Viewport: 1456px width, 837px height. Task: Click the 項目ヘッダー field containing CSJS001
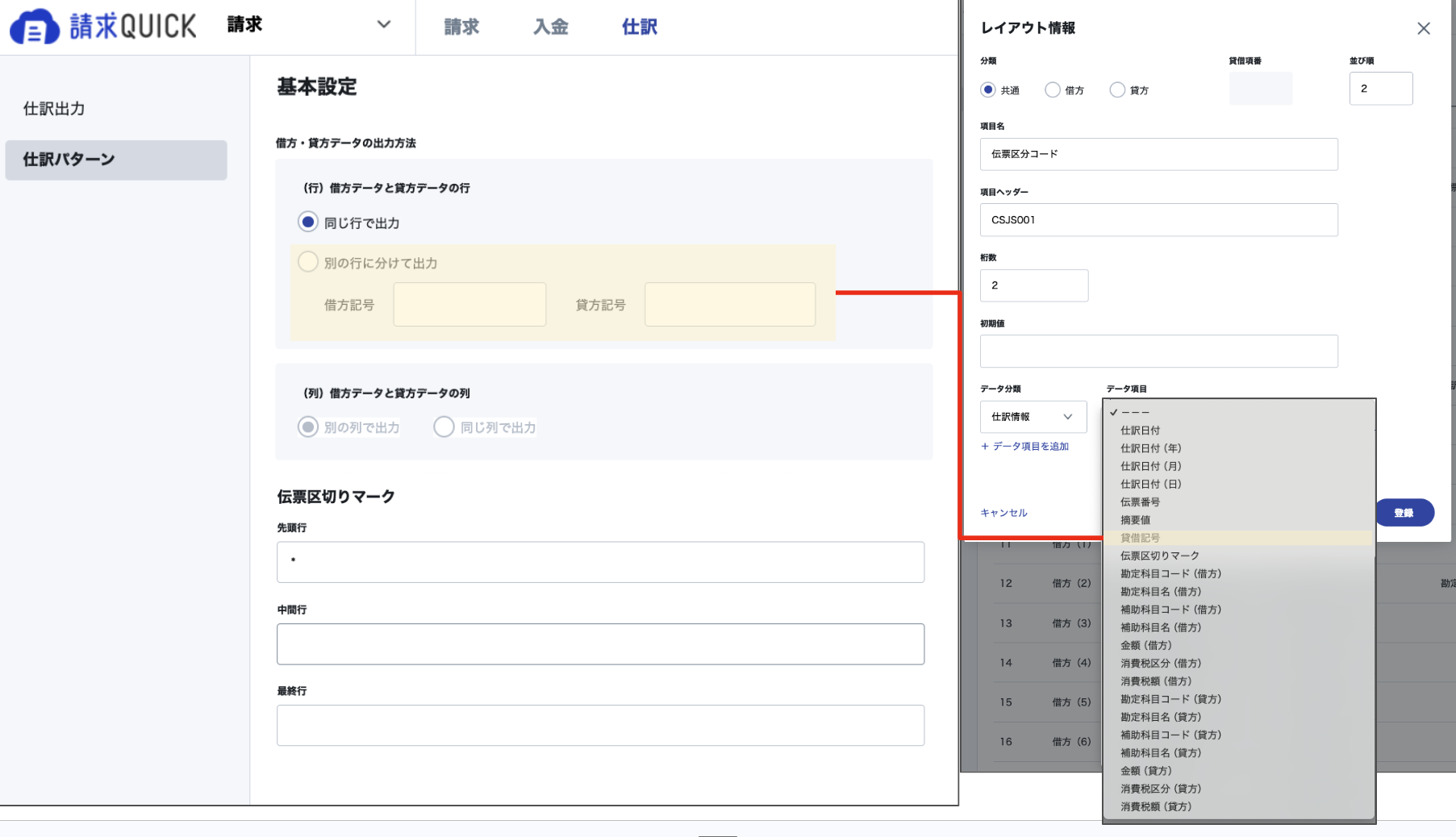[1158, 219]
